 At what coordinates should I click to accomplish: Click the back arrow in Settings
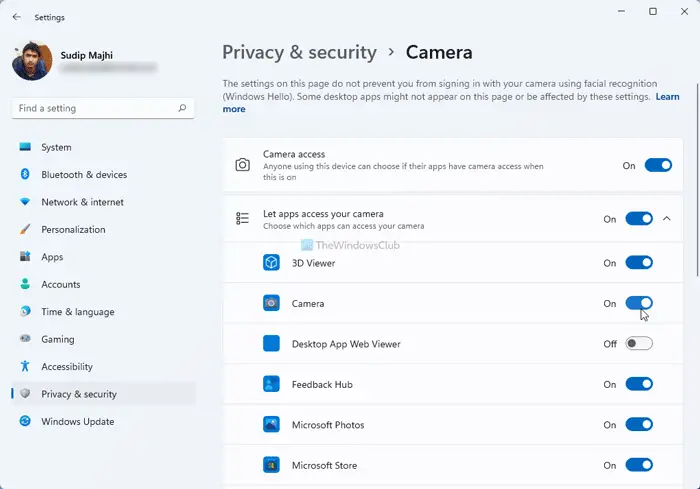(x=17, y=17)
